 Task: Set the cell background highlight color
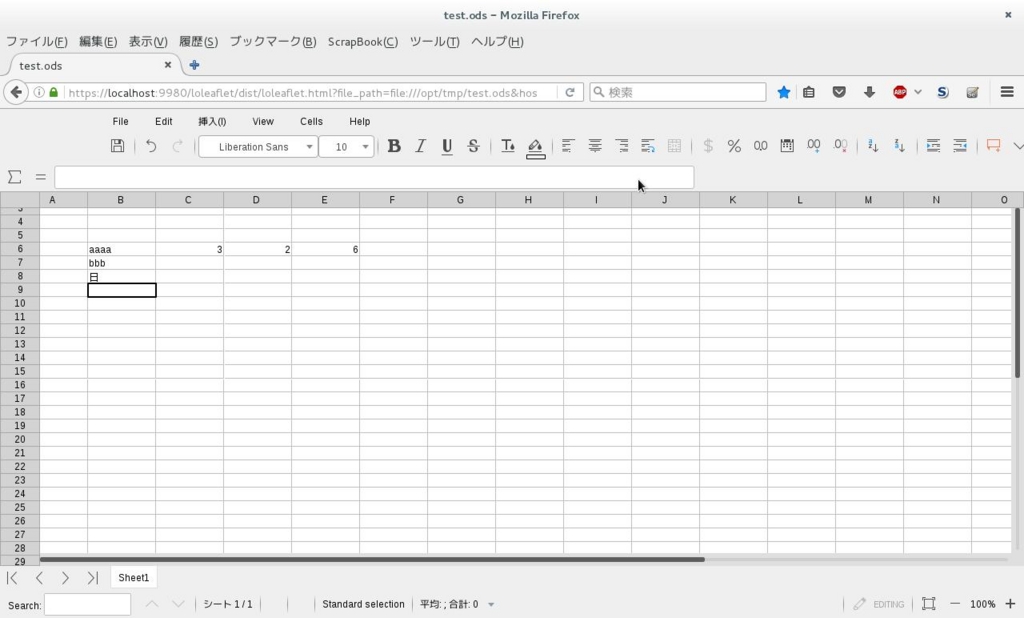[535, 147]
